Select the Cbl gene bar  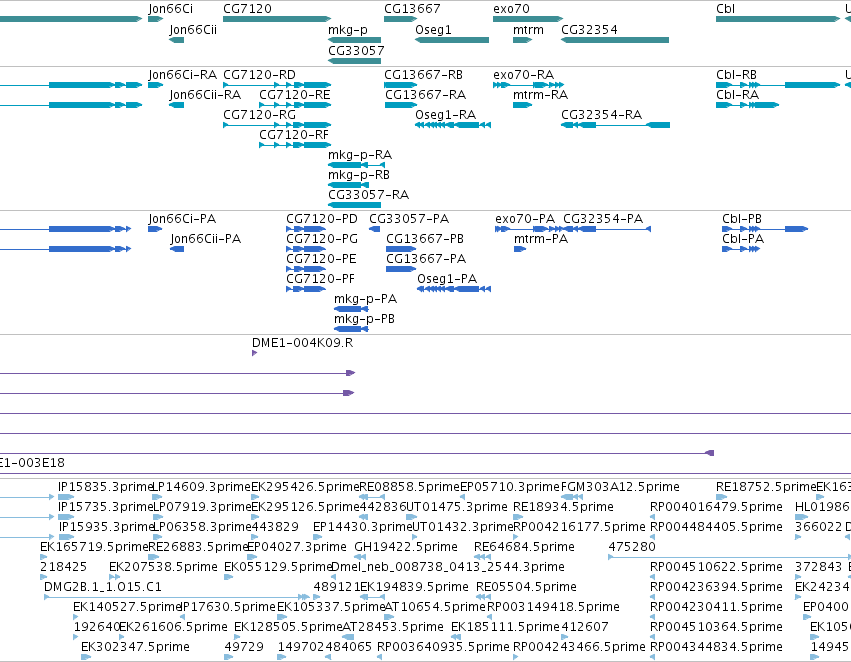pyautogui.click(x=778, y=19)
